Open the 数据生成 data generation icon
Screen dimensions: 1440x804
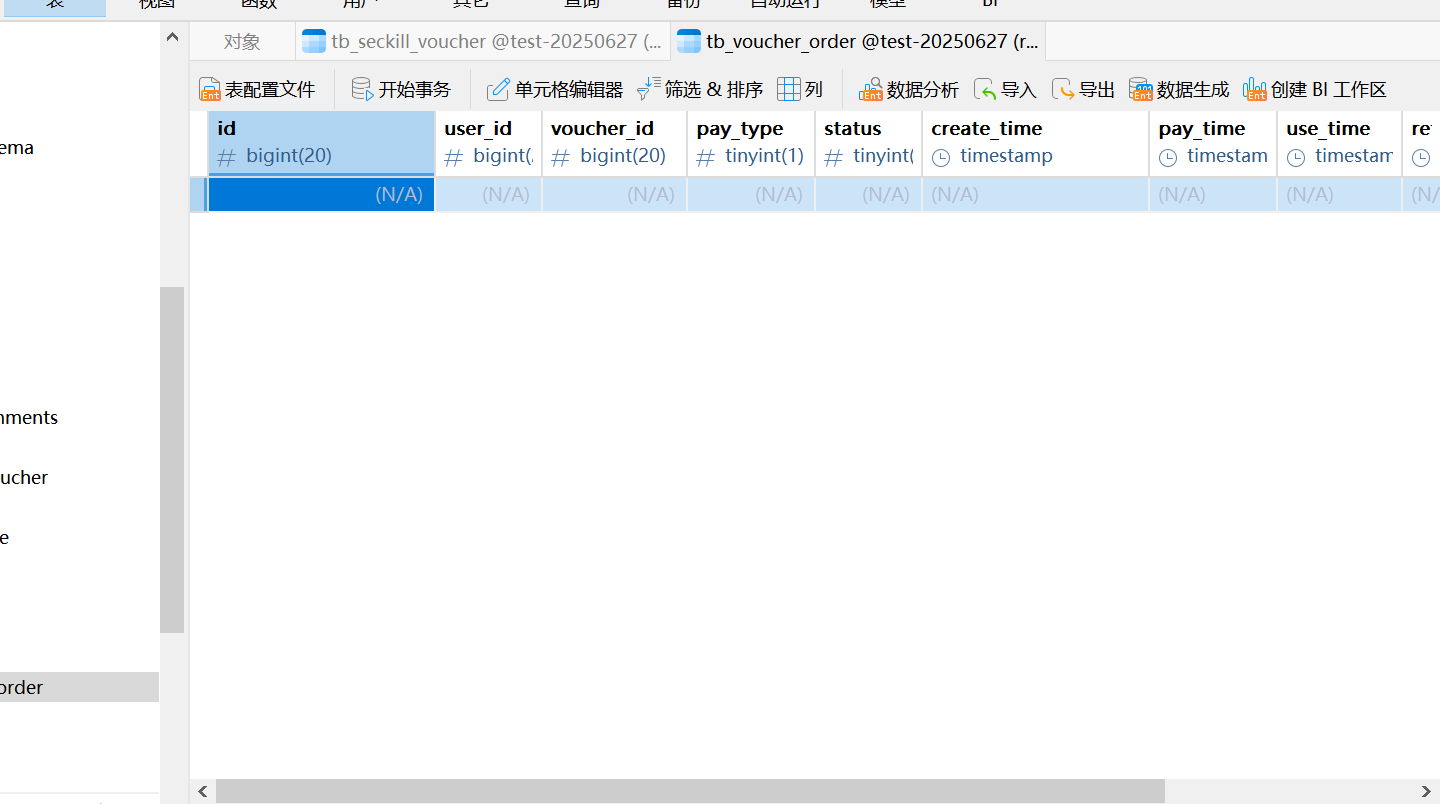1141,90
